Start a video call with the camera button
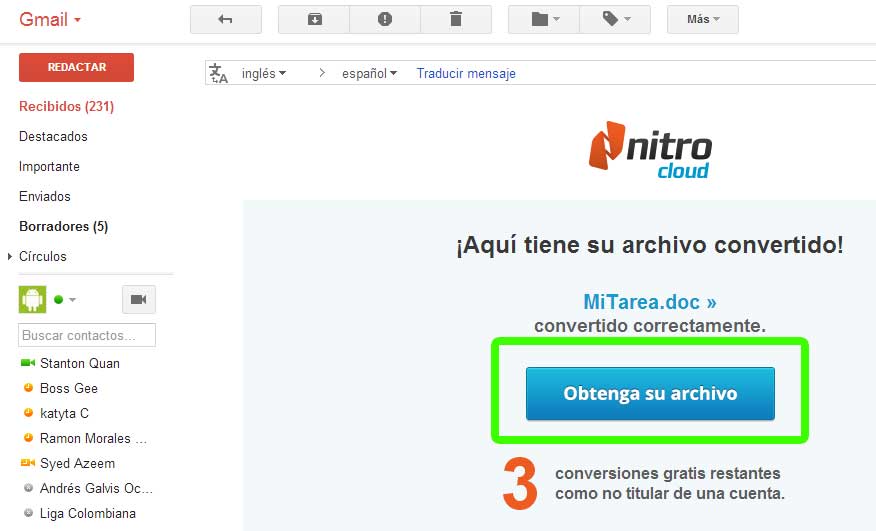Image resolution: width=876 pixels, height=531 pixels. (139, 300)
